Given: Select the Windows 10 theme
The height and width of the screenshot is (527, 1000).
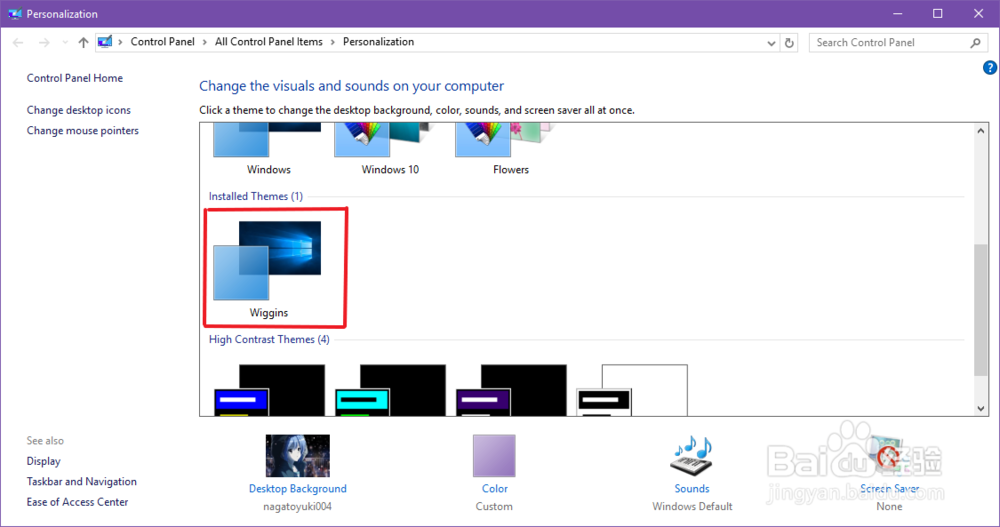Looking at the screenshot, I should tap(390, 150).
